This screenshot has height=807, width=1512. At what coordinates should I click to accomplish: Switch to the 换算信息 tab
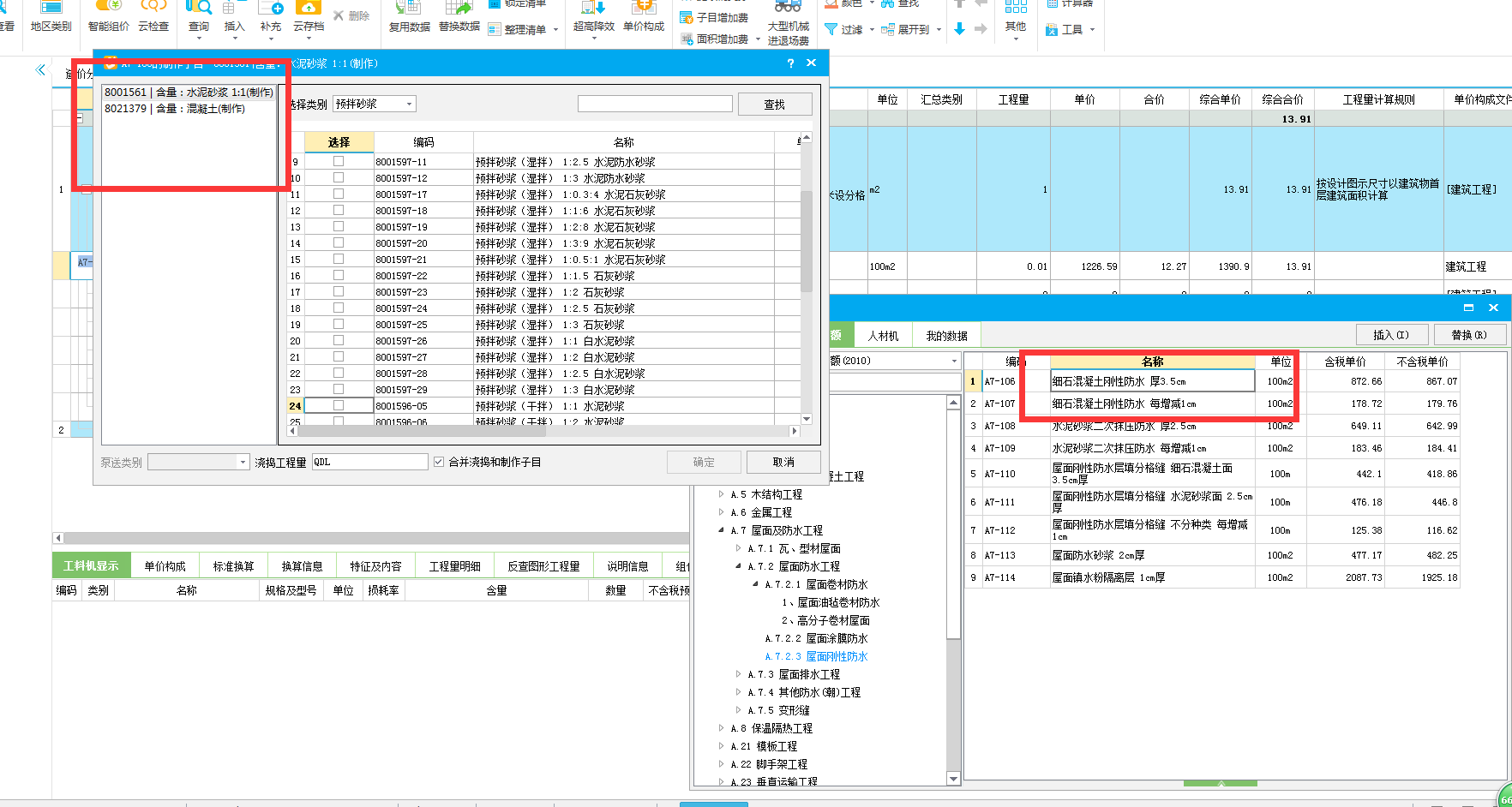pos(302,565)
